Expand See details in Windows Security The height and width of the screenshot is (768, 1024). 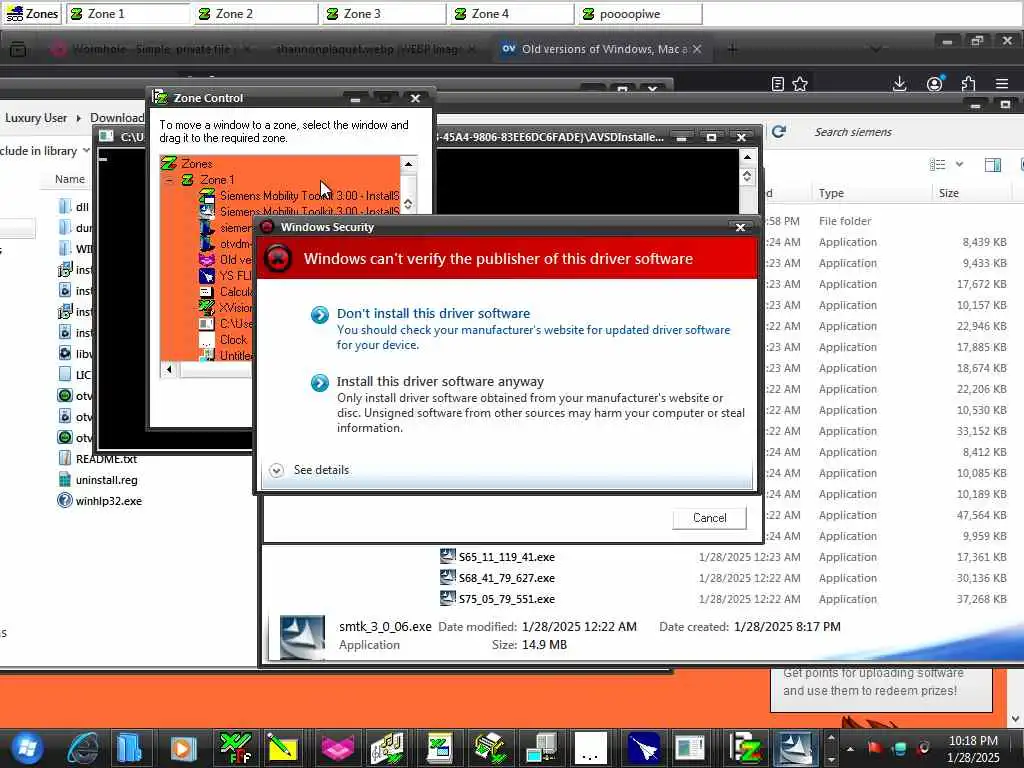309,470
